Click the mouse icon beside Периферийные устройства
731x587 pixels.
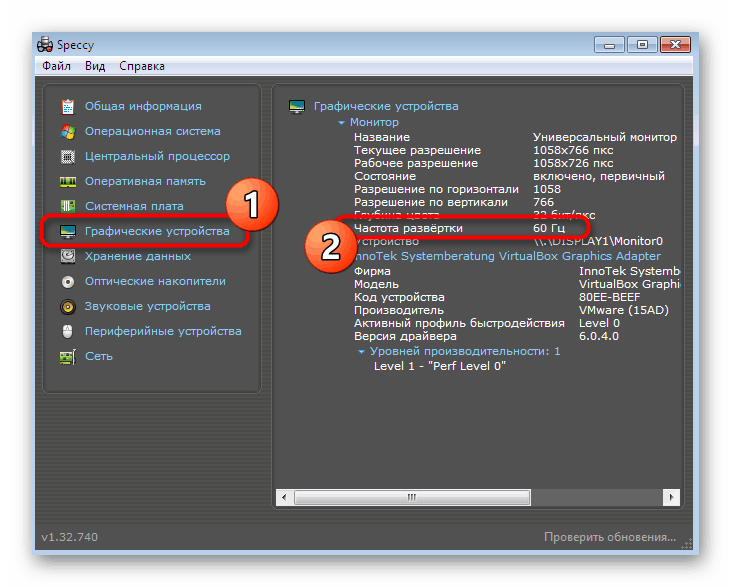pyautogui.click(x=68, y=331)
